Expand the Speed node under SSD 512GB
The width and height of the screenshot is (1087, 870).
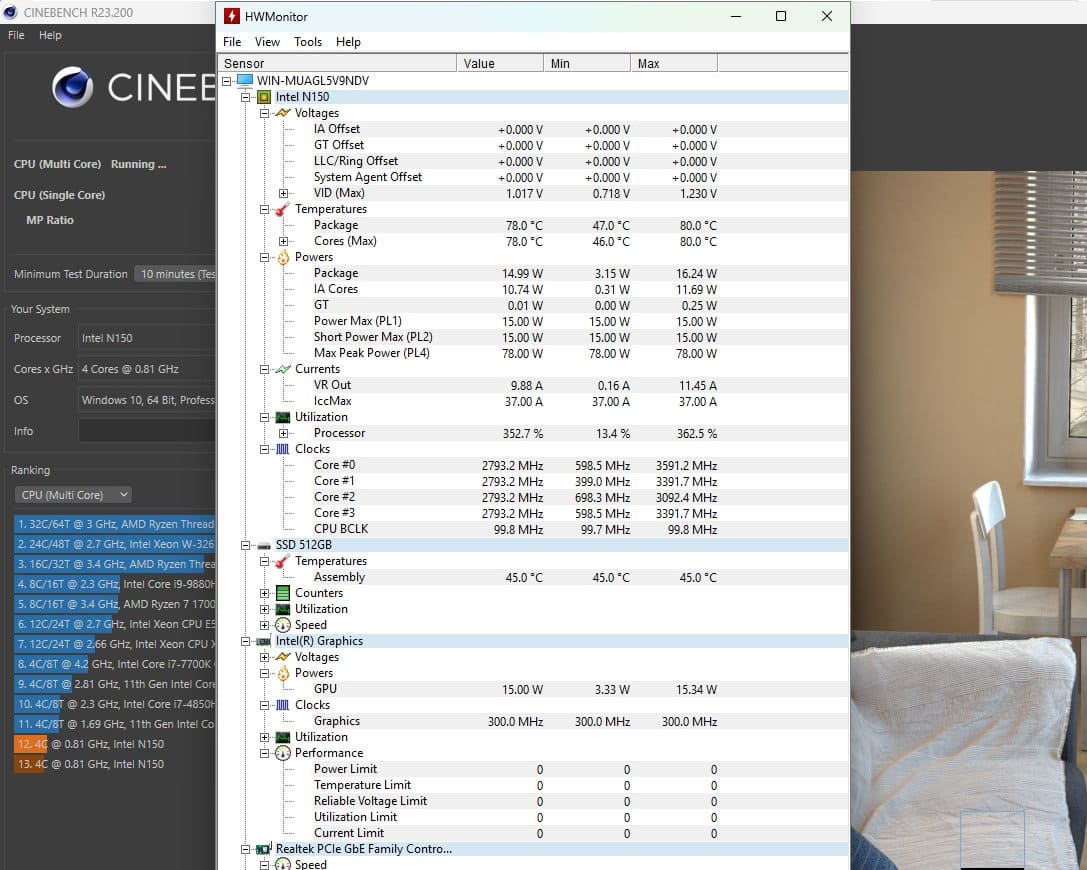tap(264, 625)
